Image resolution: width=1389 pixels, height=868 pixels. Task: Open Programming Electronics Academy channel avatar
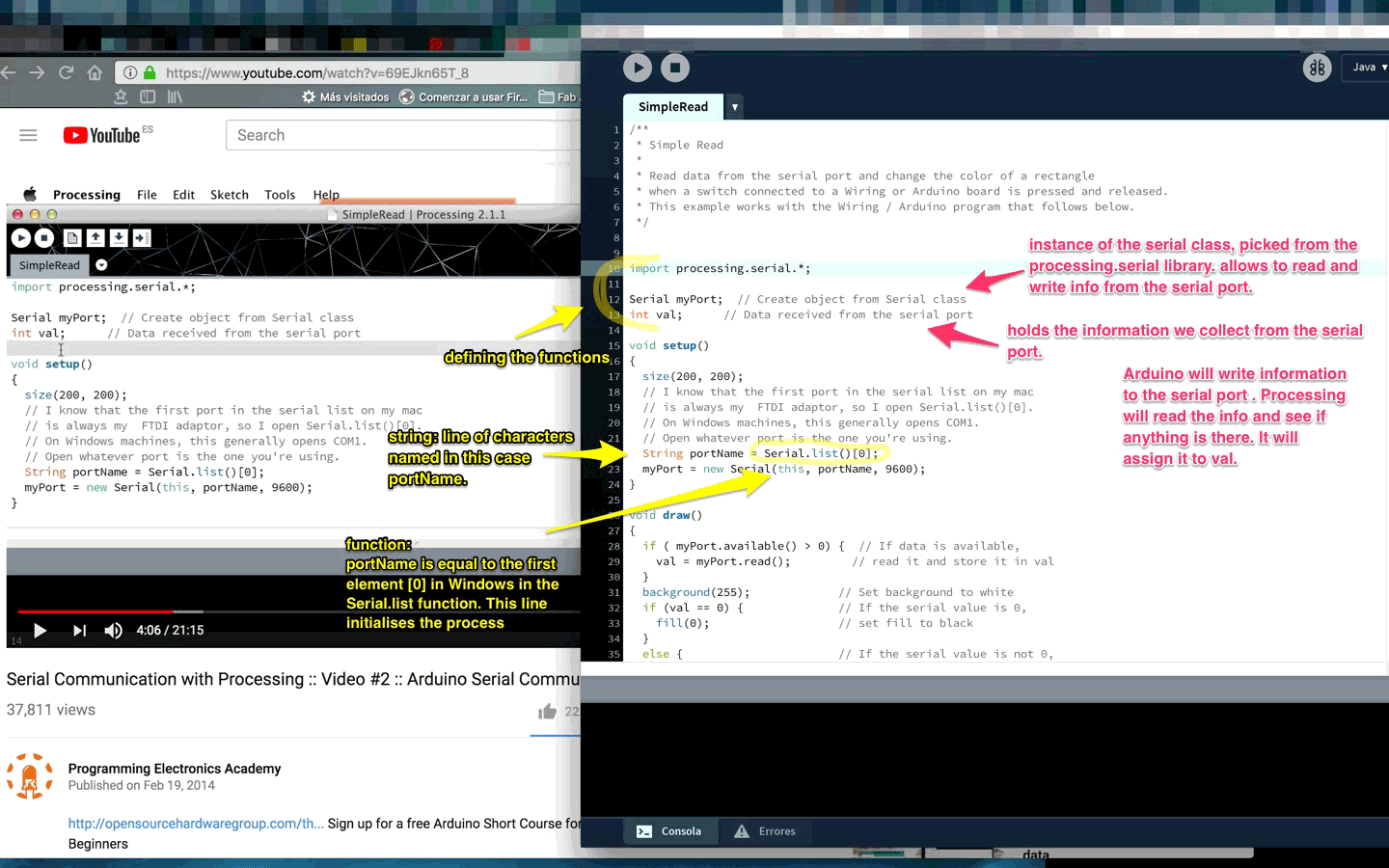pos(30,776)
